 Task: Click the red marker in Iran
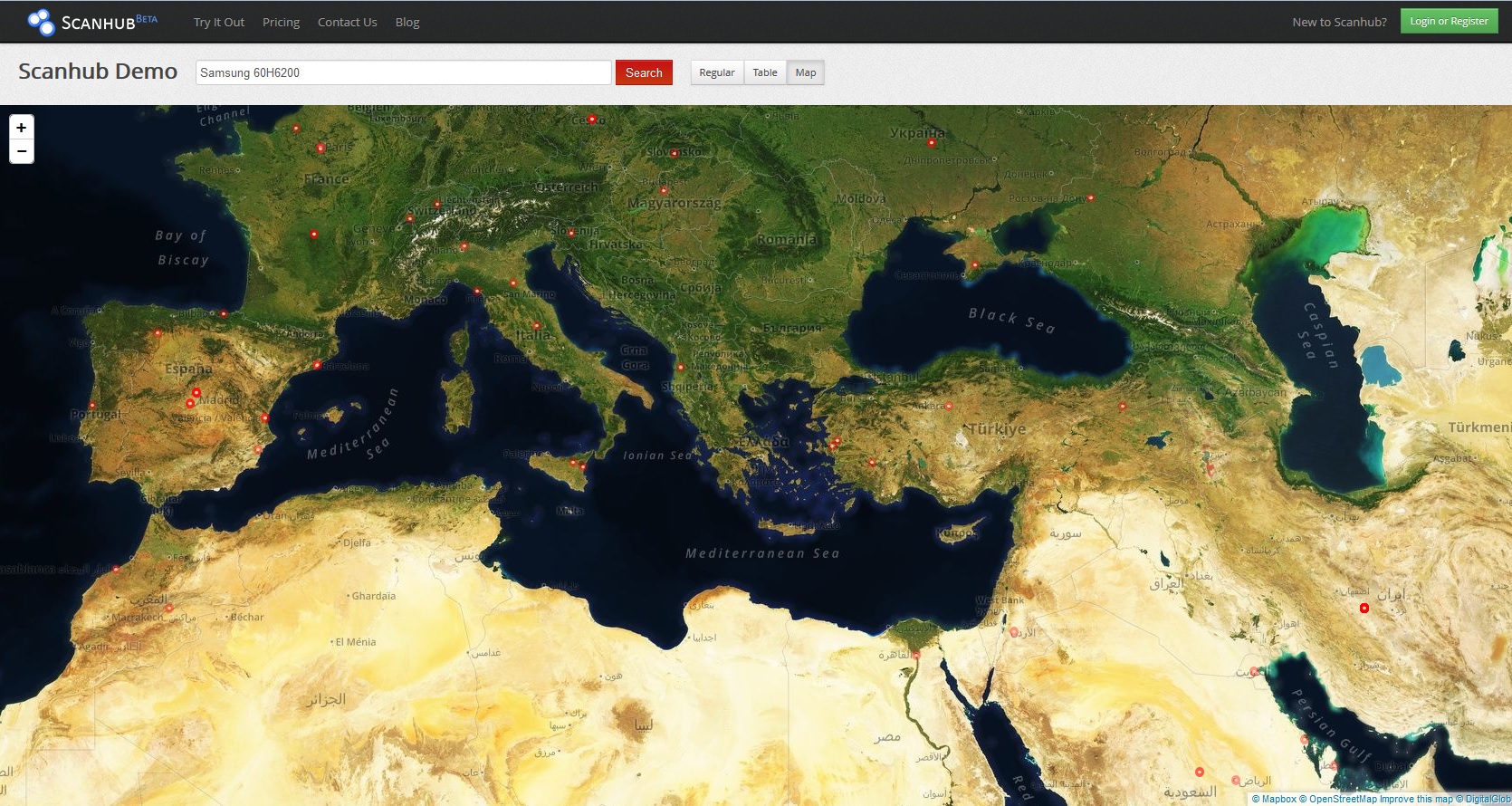[x=1364, y=609]
